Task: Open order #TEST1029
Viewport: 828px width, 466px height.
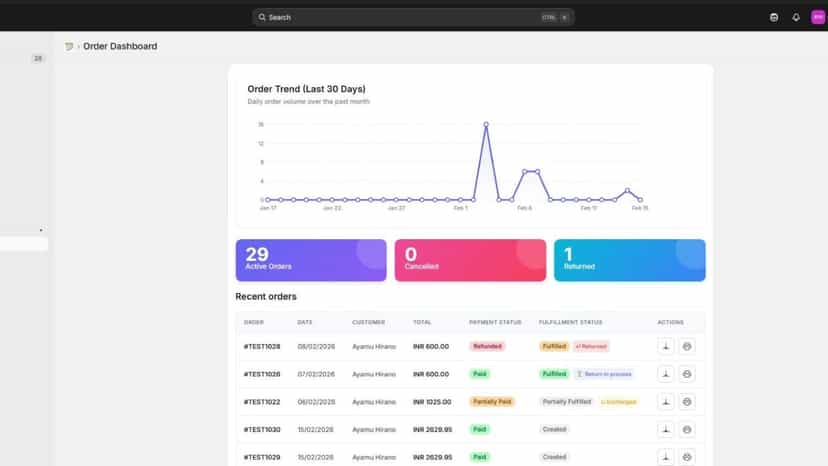Action: tap(262, 457)
